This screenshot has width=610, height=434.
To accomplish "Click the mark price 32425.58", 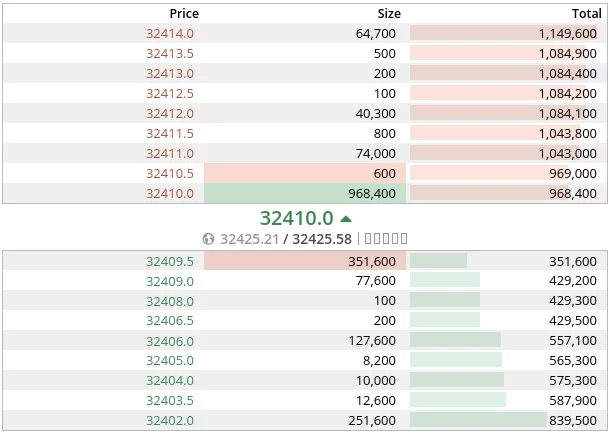I will click(x=321, y=239).
